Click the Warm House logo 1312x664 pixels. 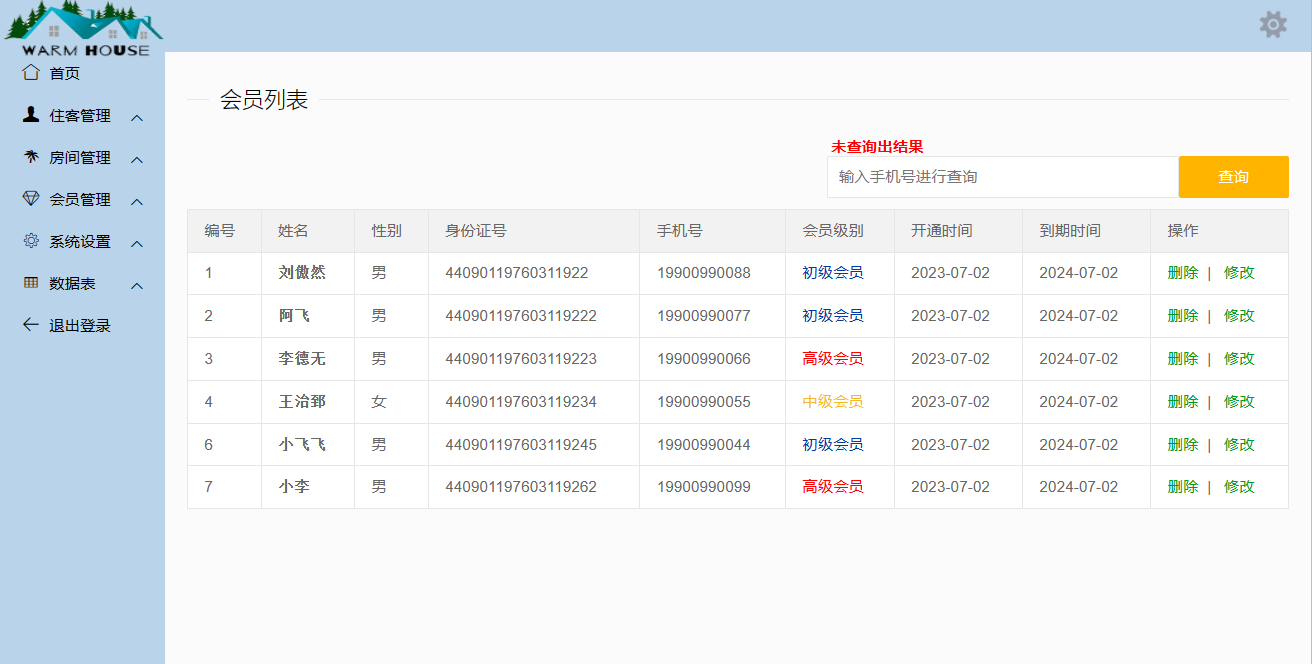(x=84, y=28)
